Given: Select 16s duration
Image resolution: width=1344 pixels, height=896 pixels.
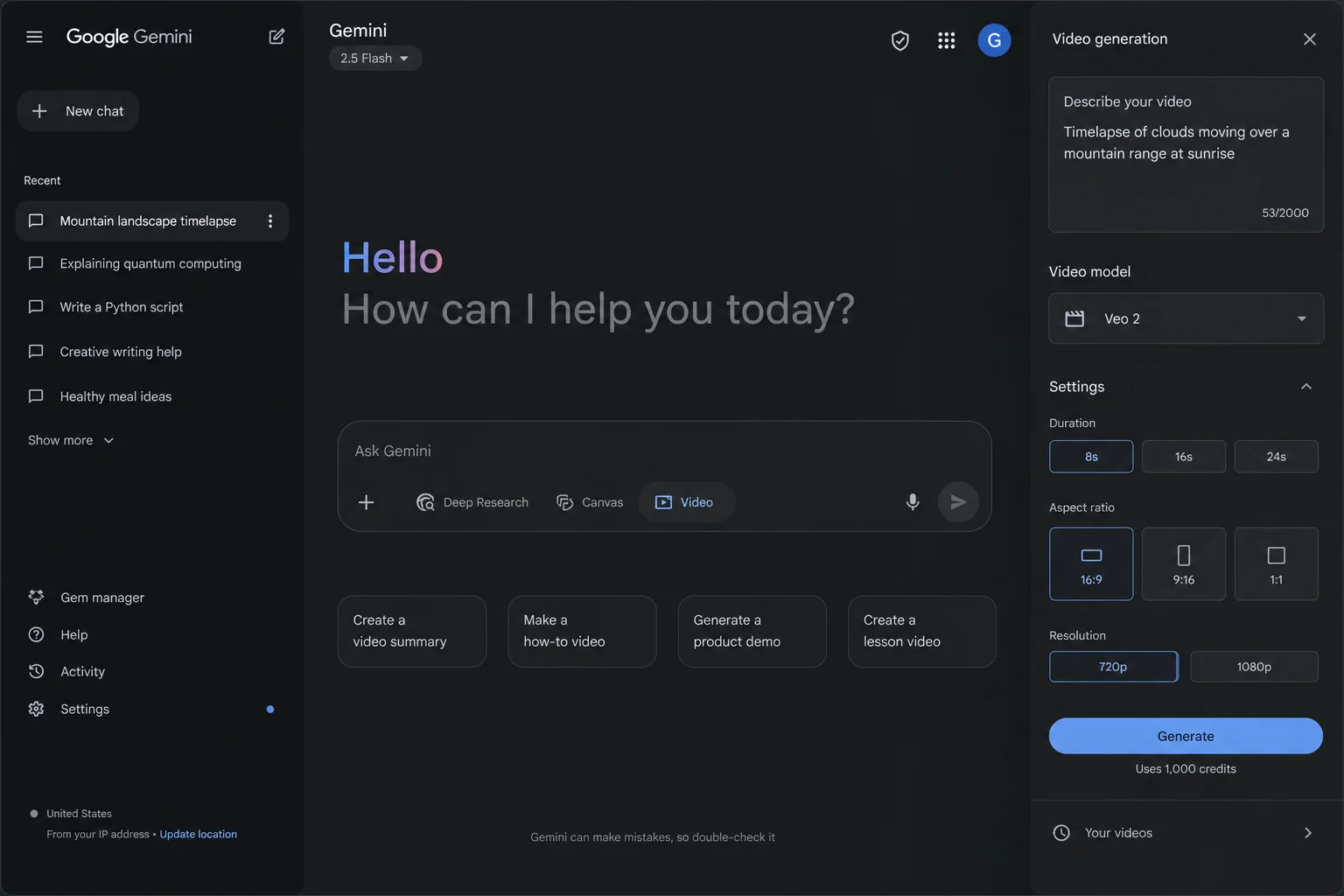Looking at the screenshot, I should click(1184, 457).
